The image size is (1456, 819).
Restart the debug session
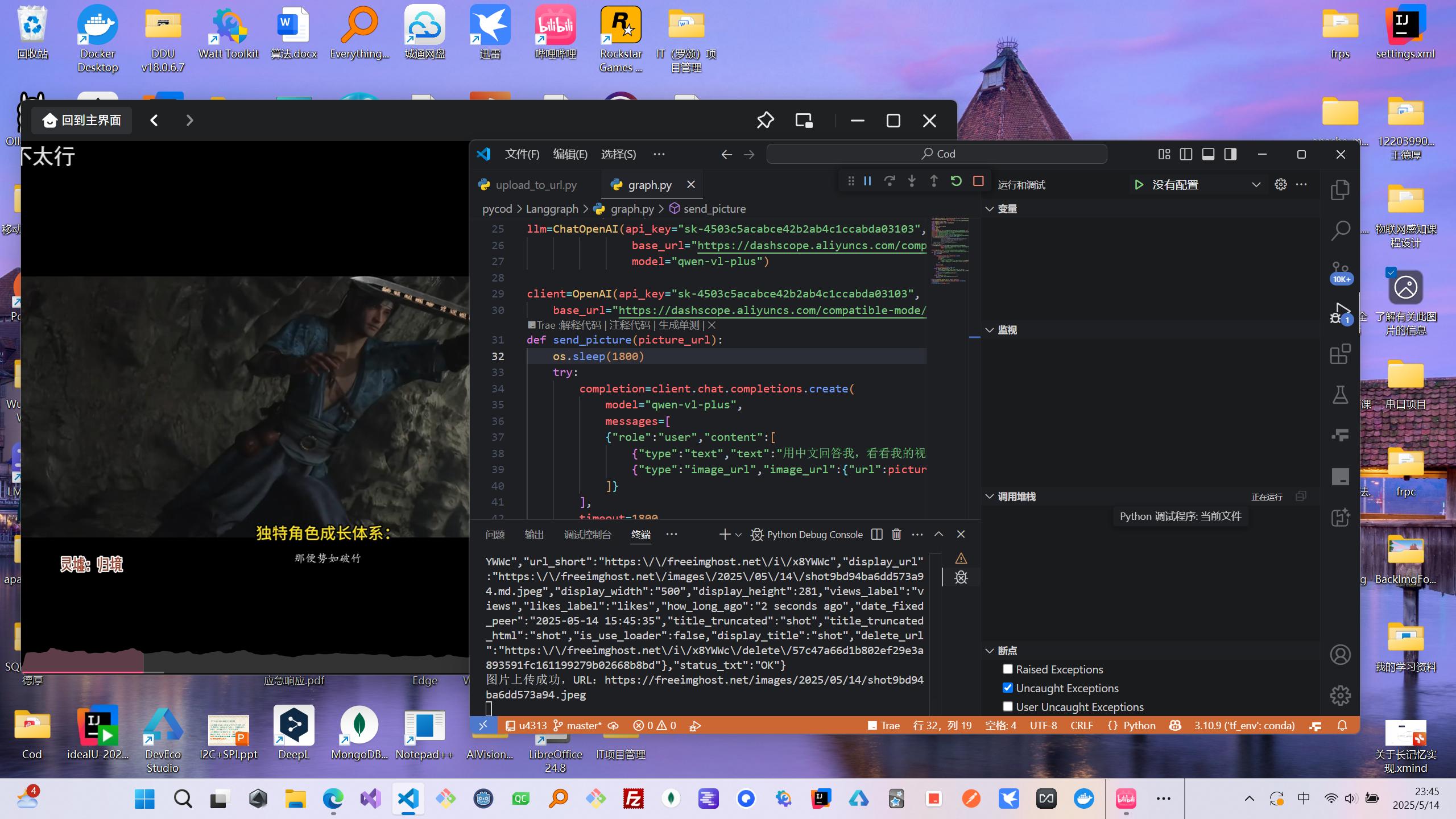tap(956, 181)
